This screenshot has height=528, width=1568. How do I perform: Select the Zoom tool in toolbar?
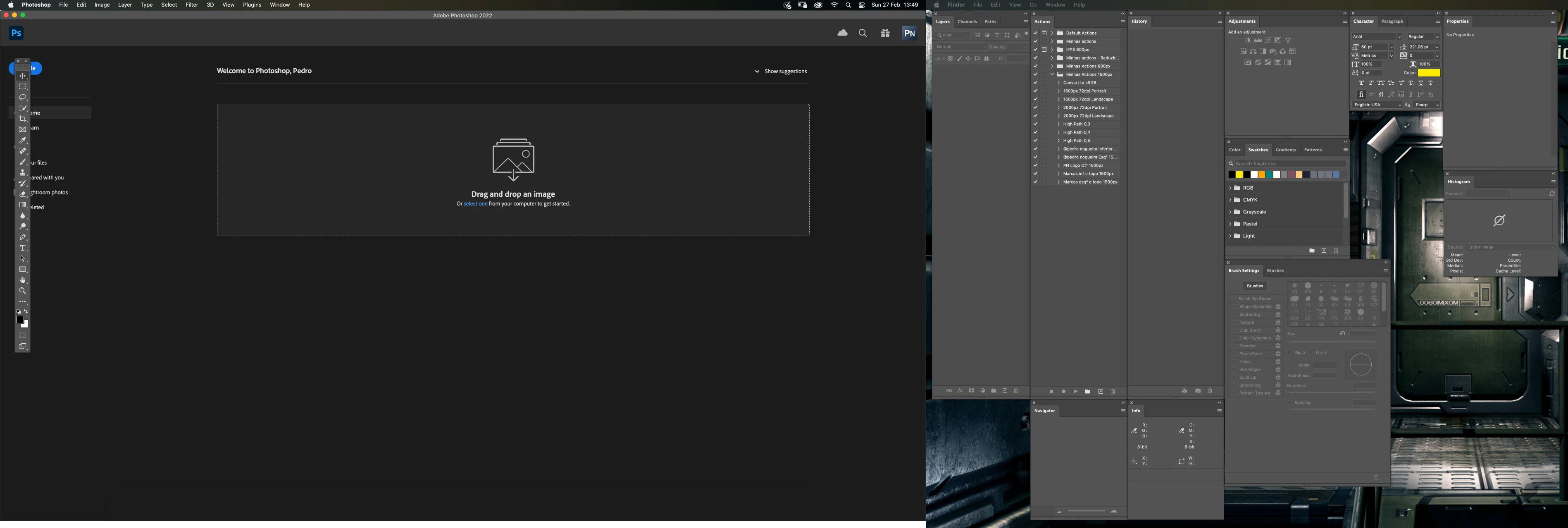point(22,291)
